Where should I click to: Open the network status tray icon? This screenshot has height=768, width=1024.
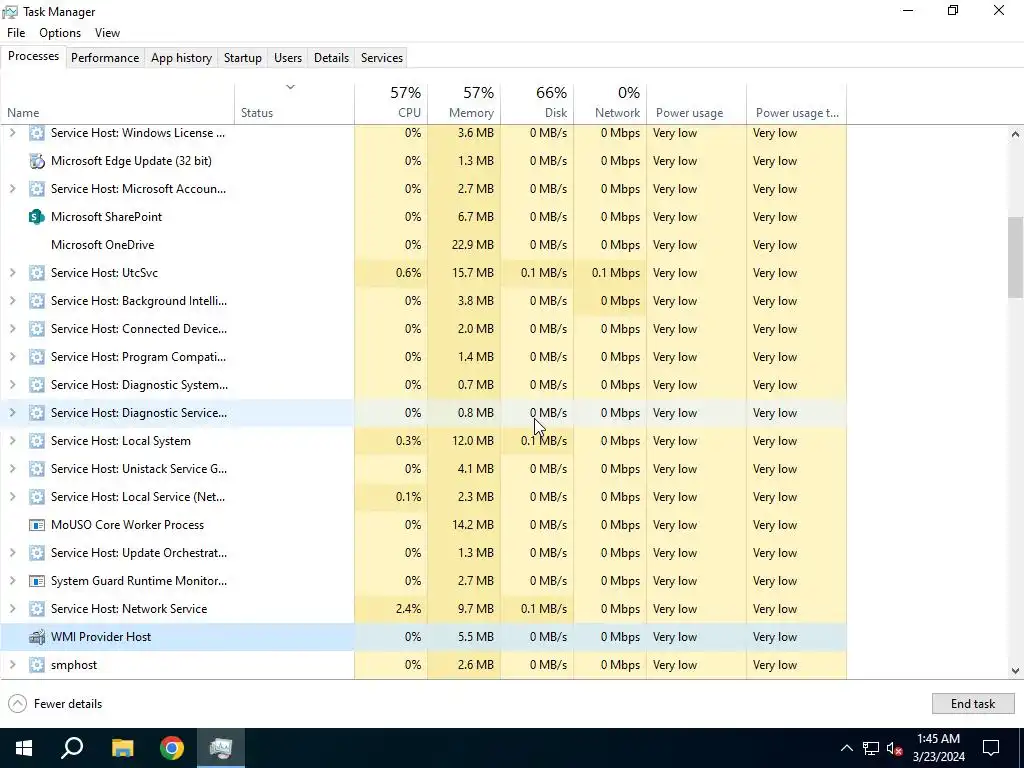coord(871,748)
